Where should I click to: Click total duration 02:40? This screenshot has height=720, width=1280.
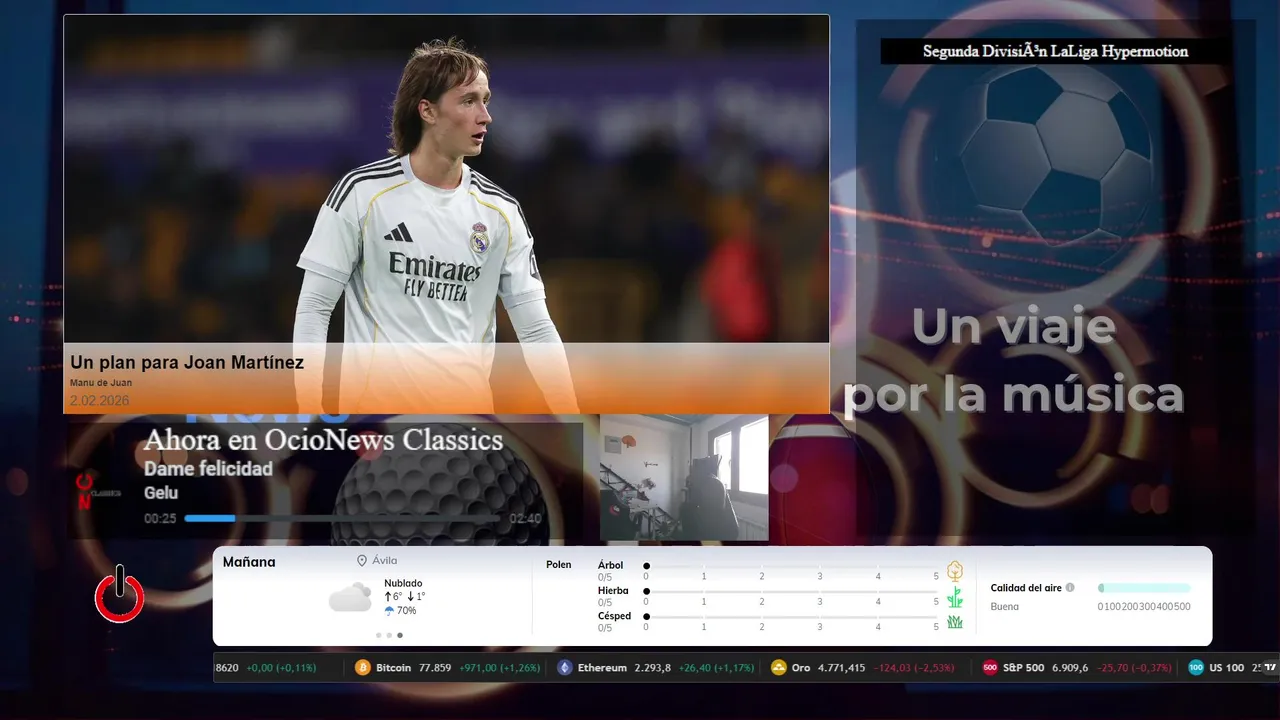click(525, 519)
